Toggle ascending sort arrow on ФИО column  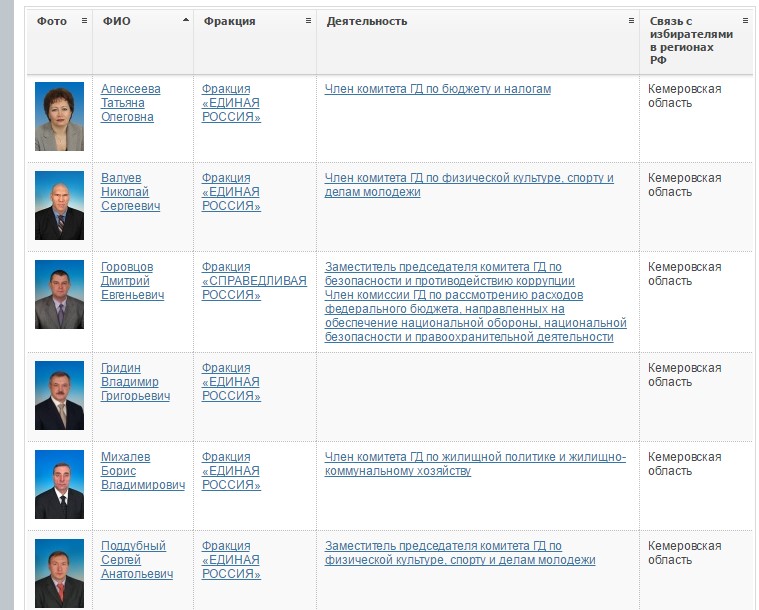pyautogui.click(x=185, y=20)
